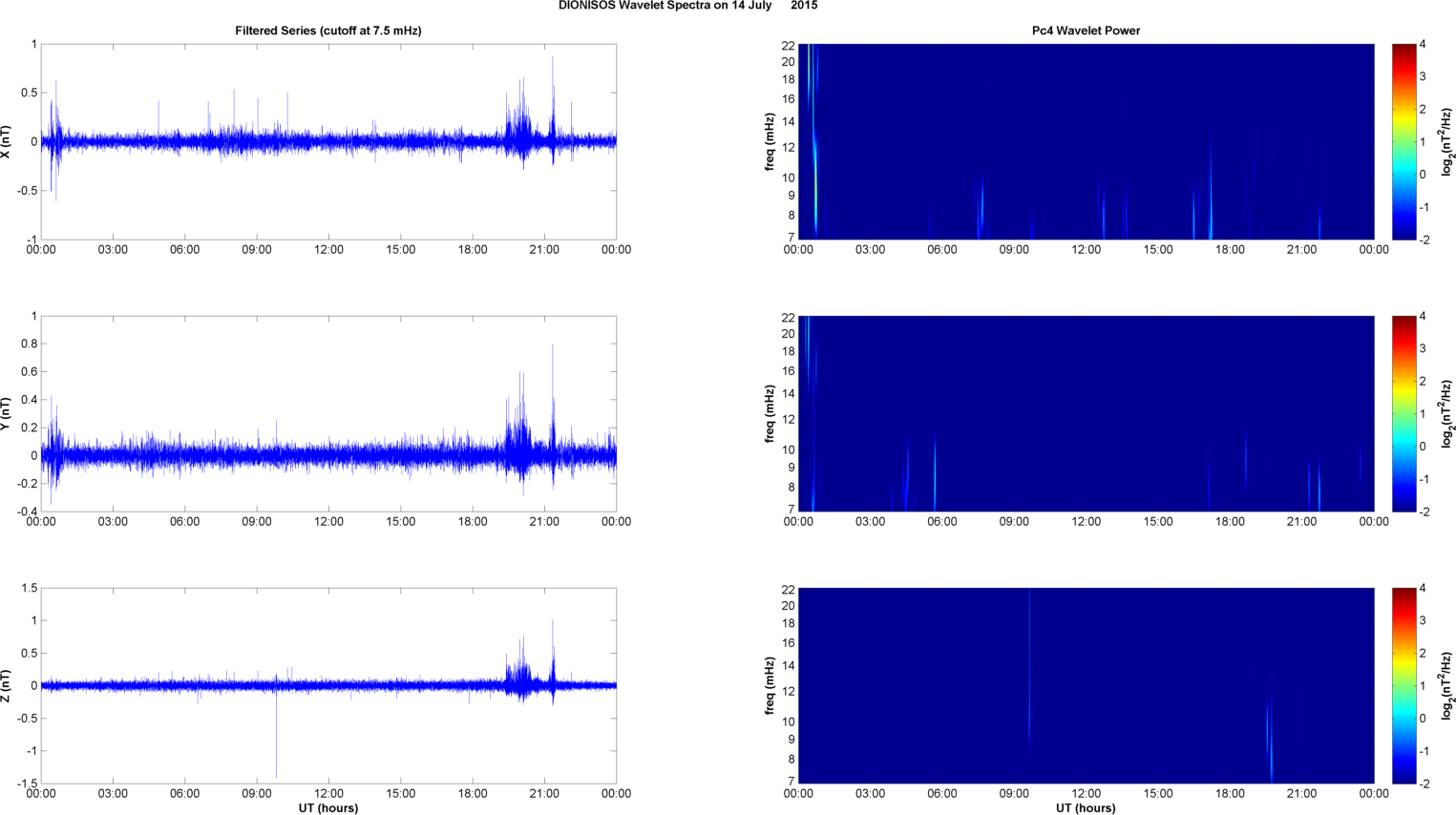Click 'UT (hours)' label below the Z series plot
Screen dimensions: 1456x815
pos(328,808)
